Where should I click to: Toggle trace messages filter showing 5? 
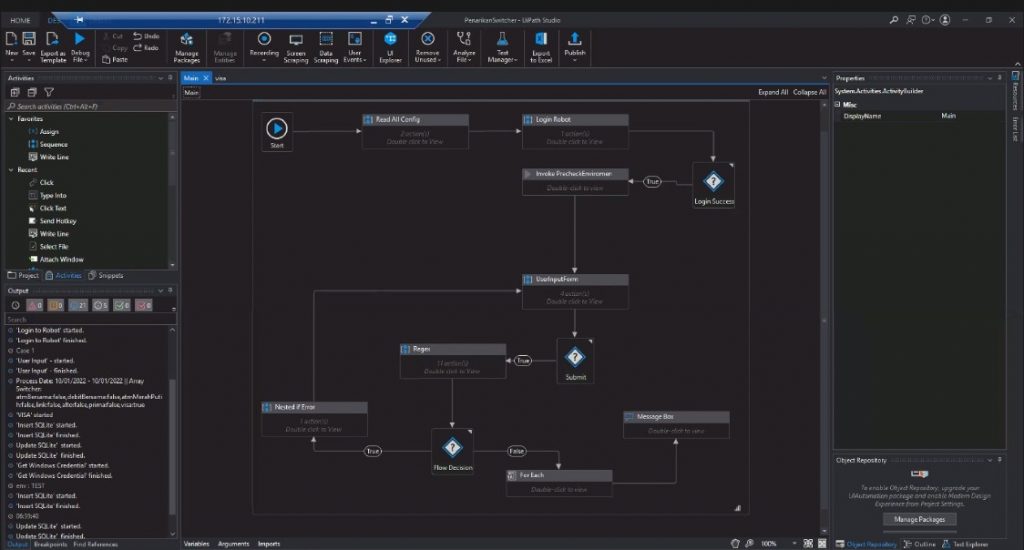[x=101, y=305]
